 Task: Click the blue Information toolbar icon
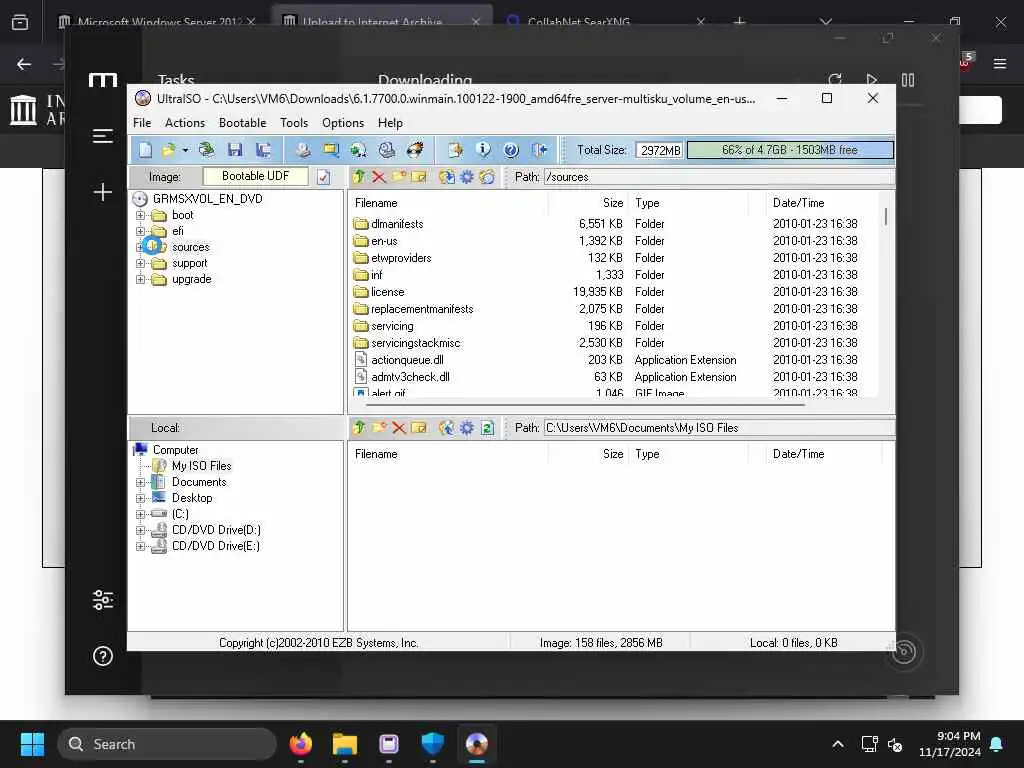(483, 150)
